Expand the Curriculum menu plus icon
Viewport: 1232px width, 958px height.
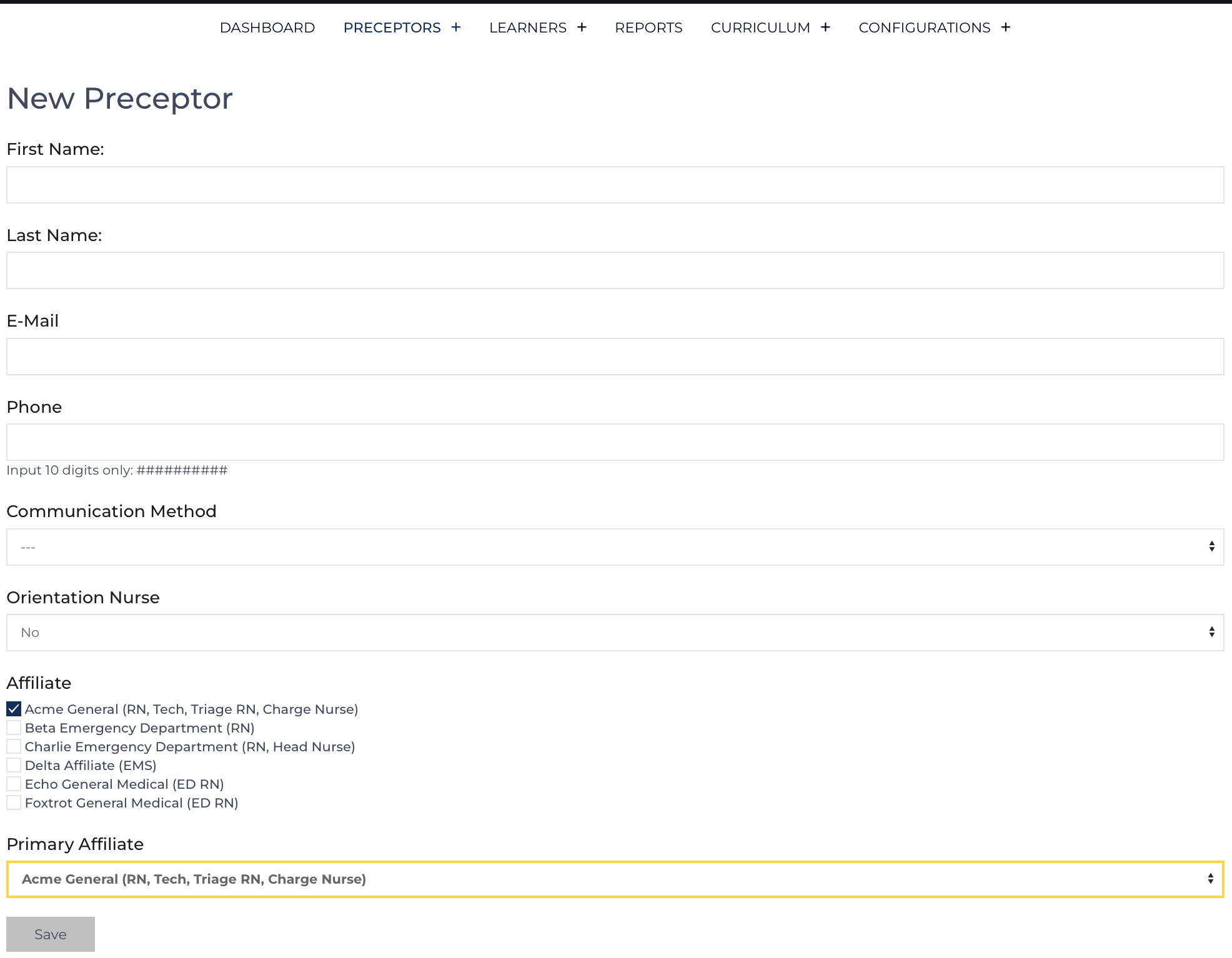pos(825,27)
